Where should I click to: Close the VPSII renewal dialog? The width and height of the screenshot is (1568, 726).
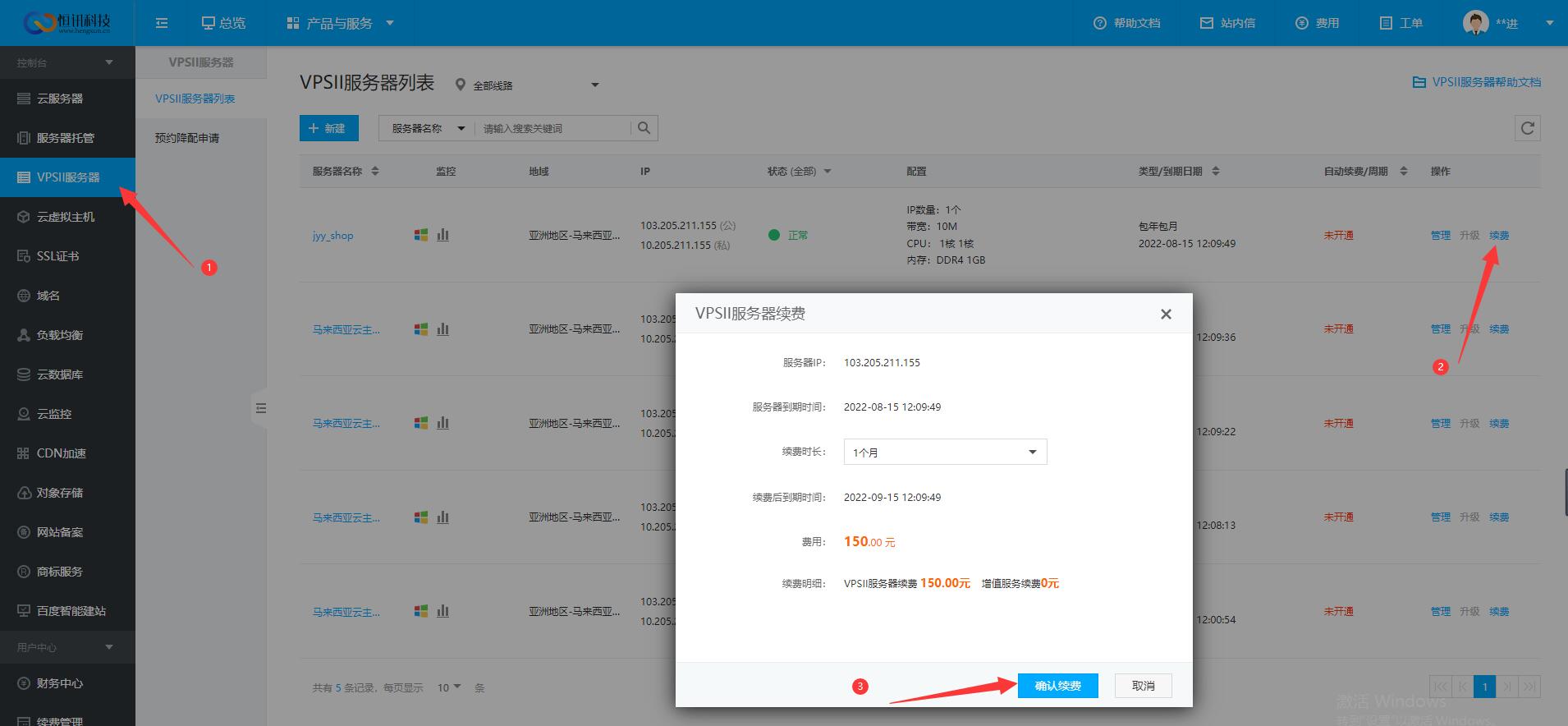[1165, 314]
